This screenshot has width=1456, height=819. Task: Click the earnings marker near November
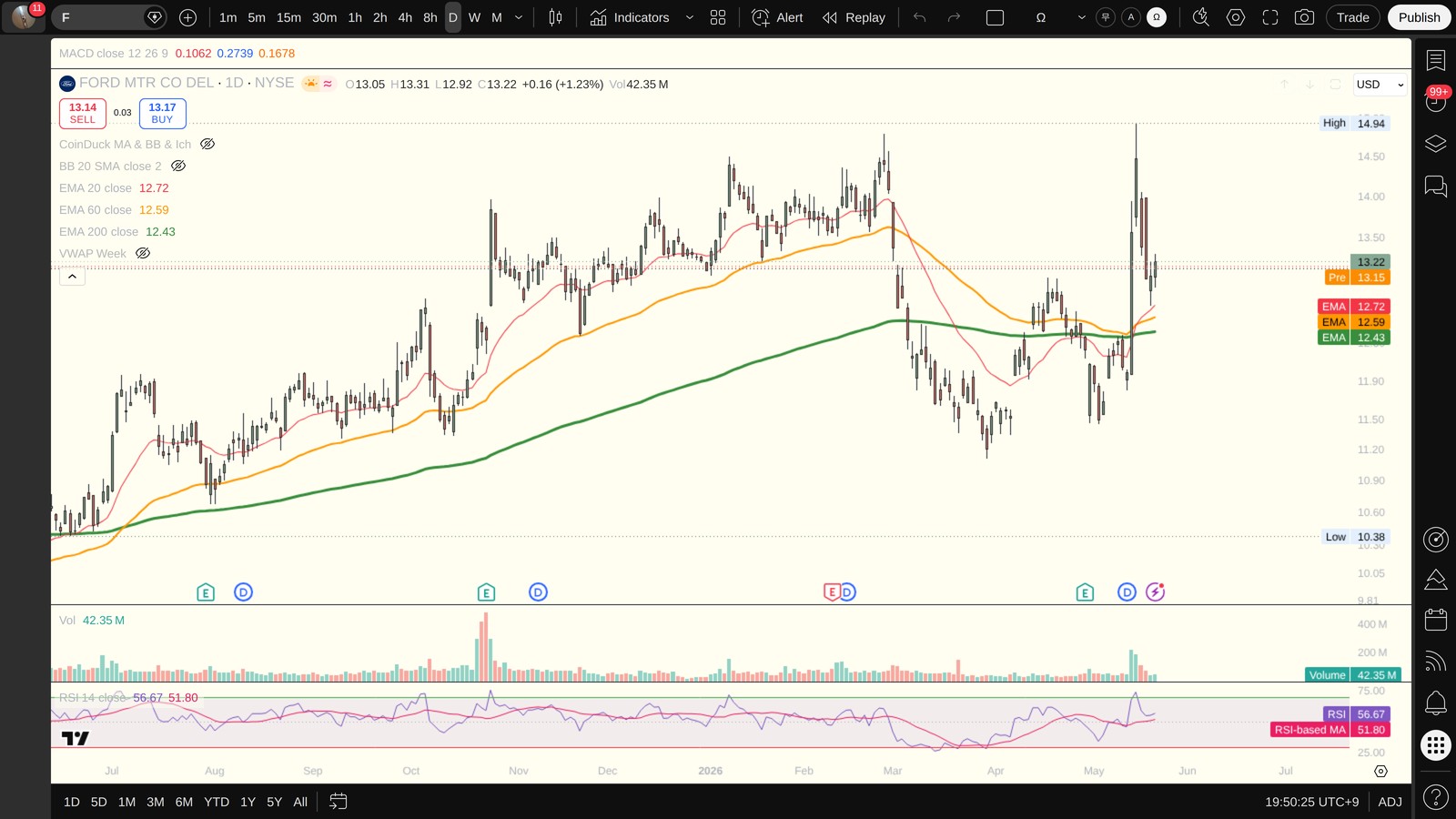486,592
